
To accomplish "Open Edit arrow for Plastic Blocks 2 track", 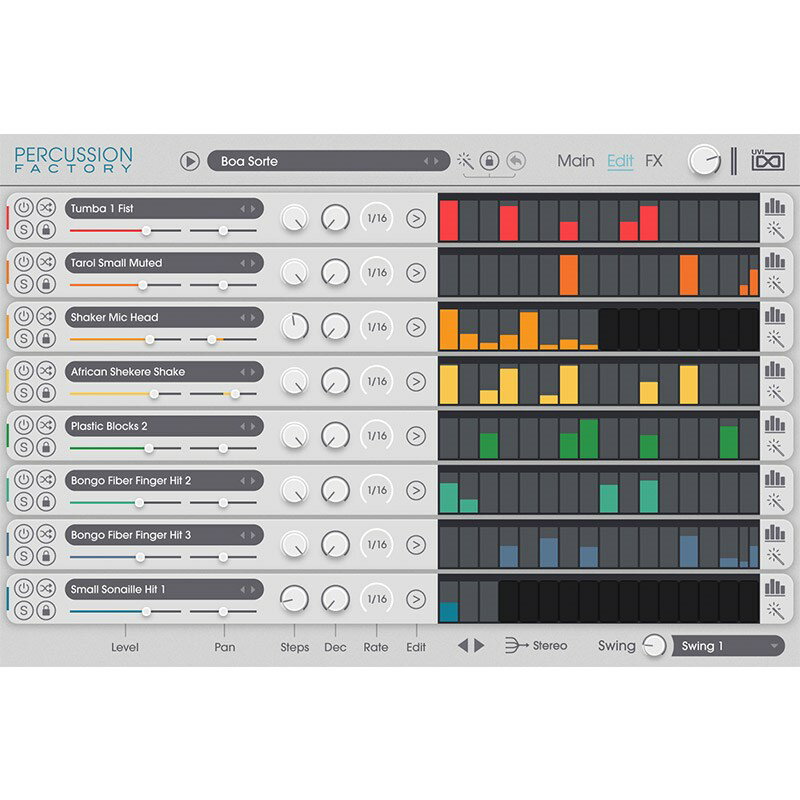I will [416, 436].
